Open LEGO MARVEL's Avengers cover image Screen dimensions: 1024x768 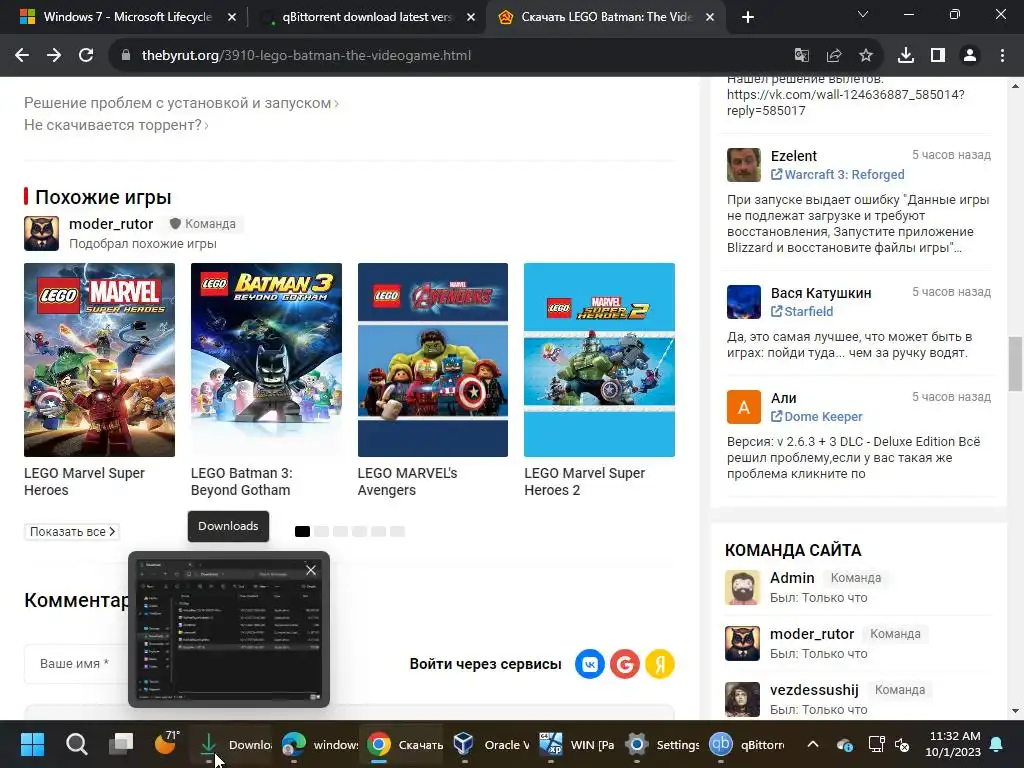432,360
